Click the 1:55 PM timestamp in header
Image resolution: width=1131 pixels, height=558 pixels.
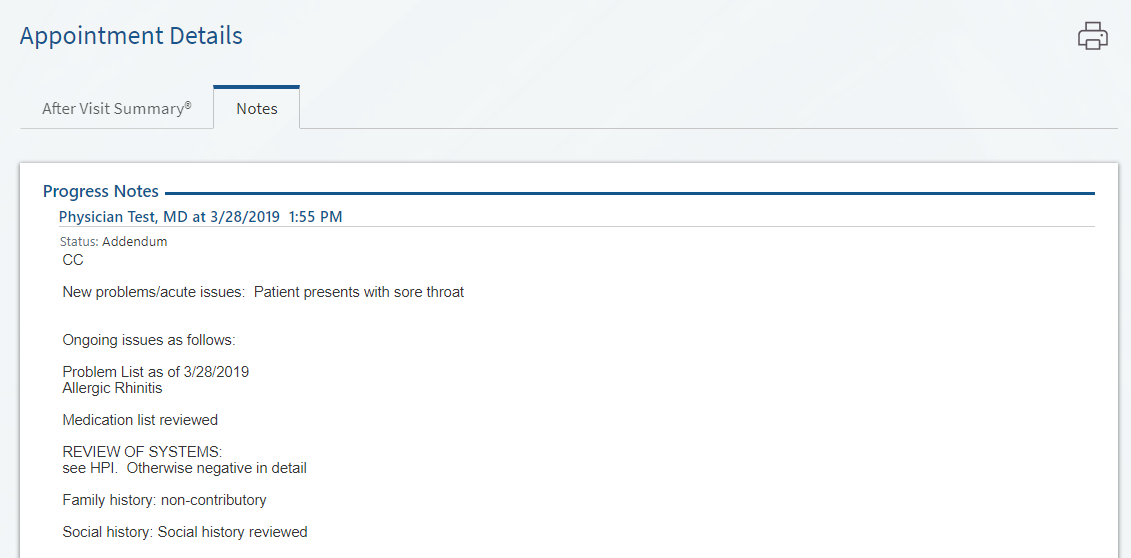click(x=315, y=217)
